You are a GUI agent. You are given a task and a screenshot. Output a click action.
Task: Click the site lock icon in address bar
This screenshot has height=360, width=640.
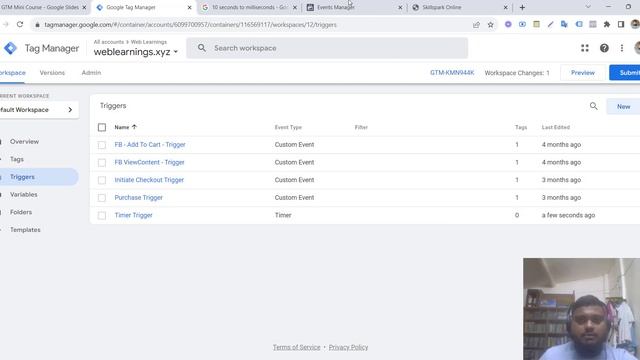tap(37, 25)
